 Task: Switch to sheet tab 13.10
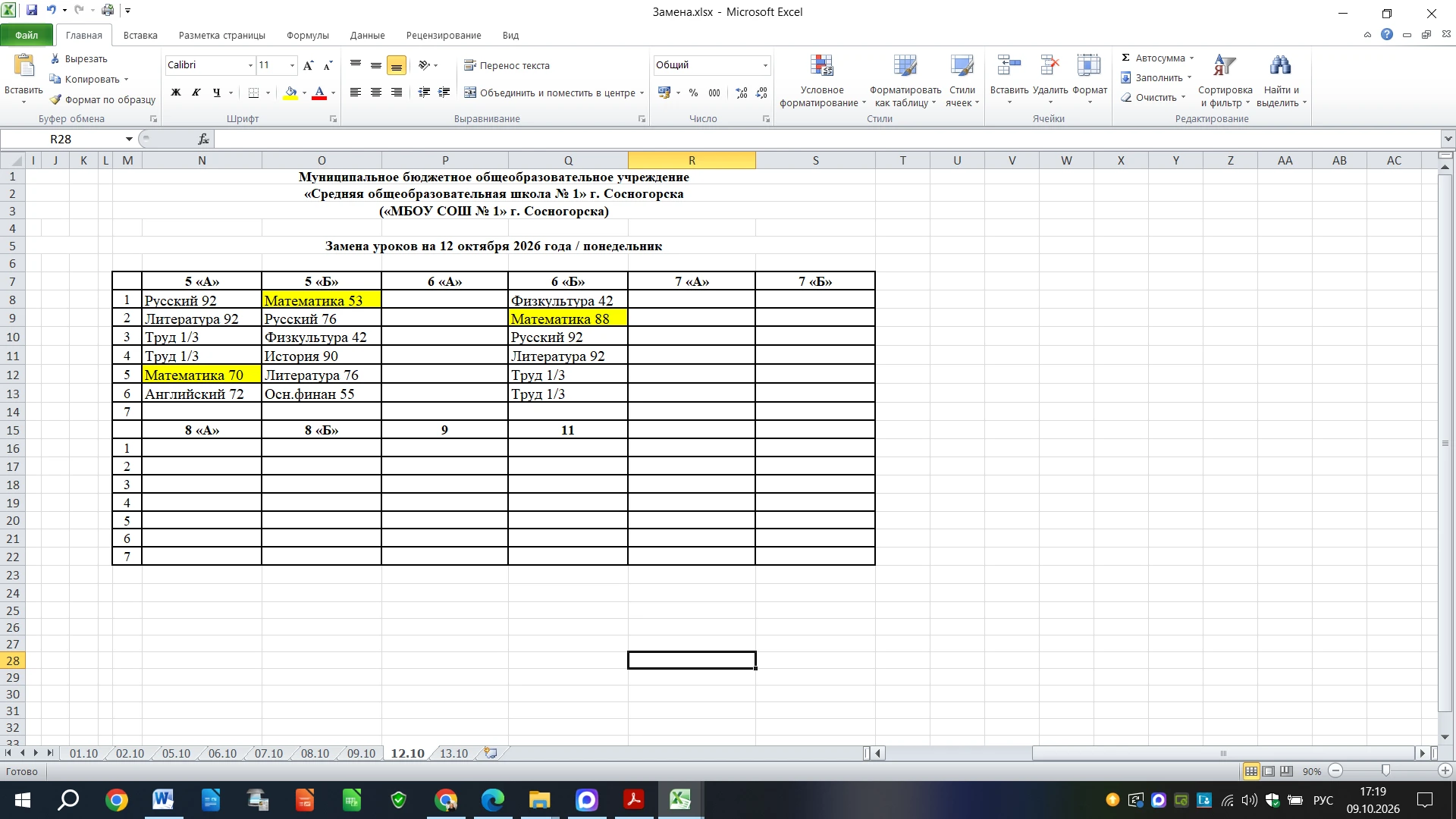453,753
